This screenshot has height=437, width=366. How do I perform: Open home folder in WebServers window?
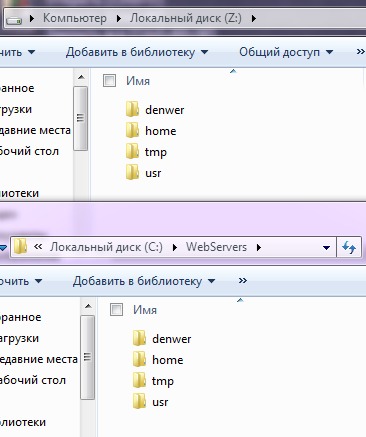point(158,360)
